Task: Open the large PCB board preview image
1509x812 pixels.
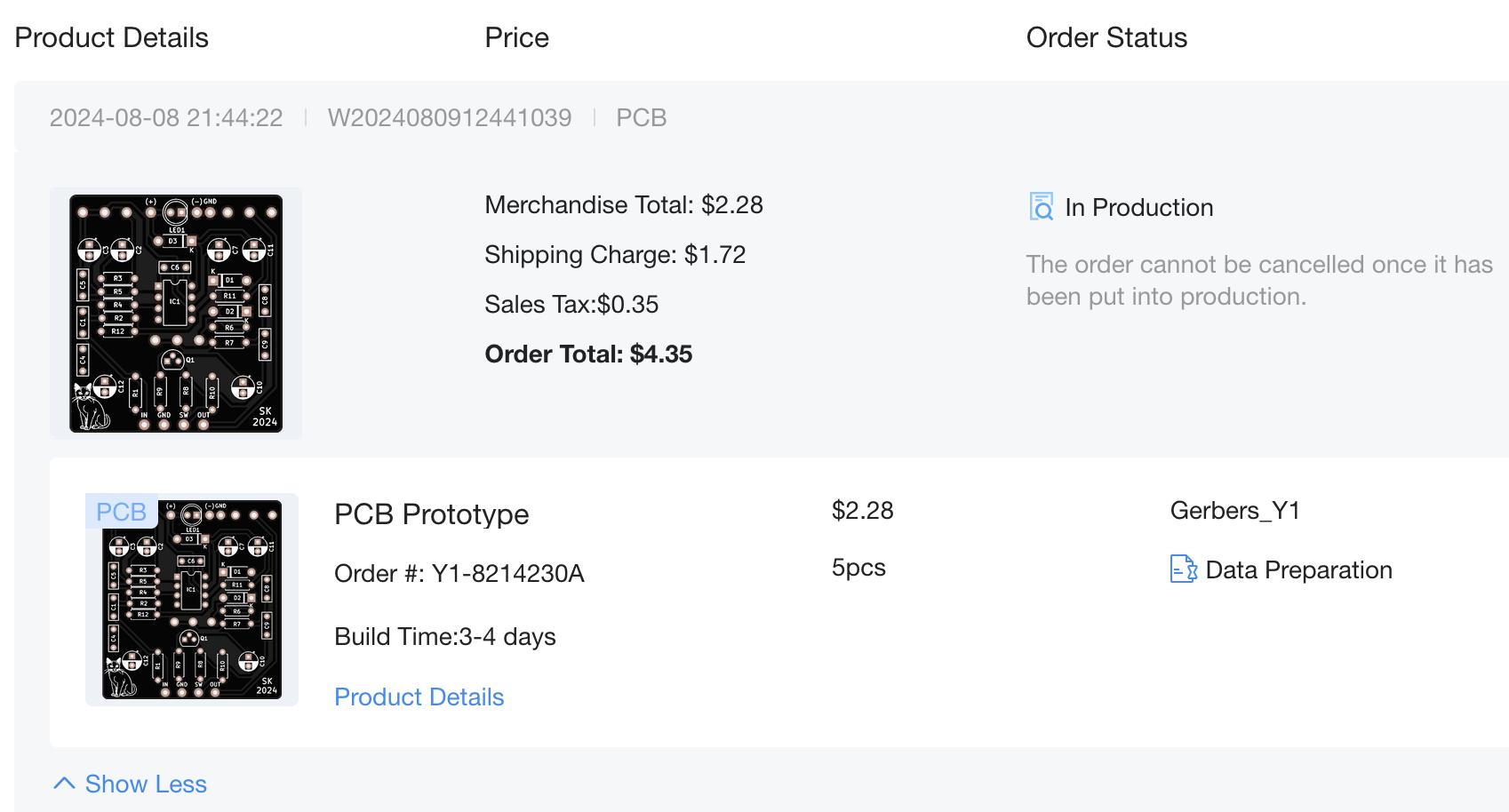Action: [176, 313]
